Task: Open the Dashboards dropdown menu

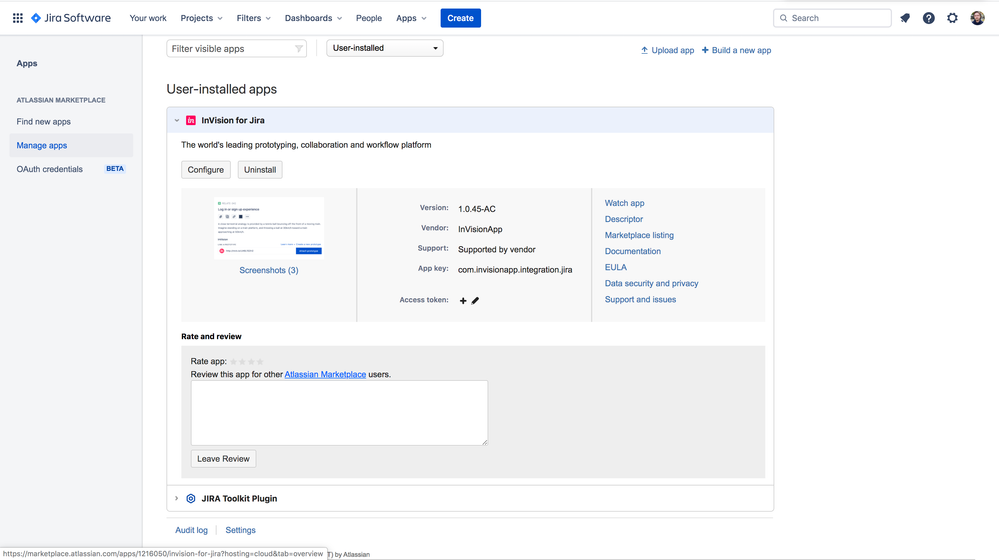Action: (x=313, y=18)
